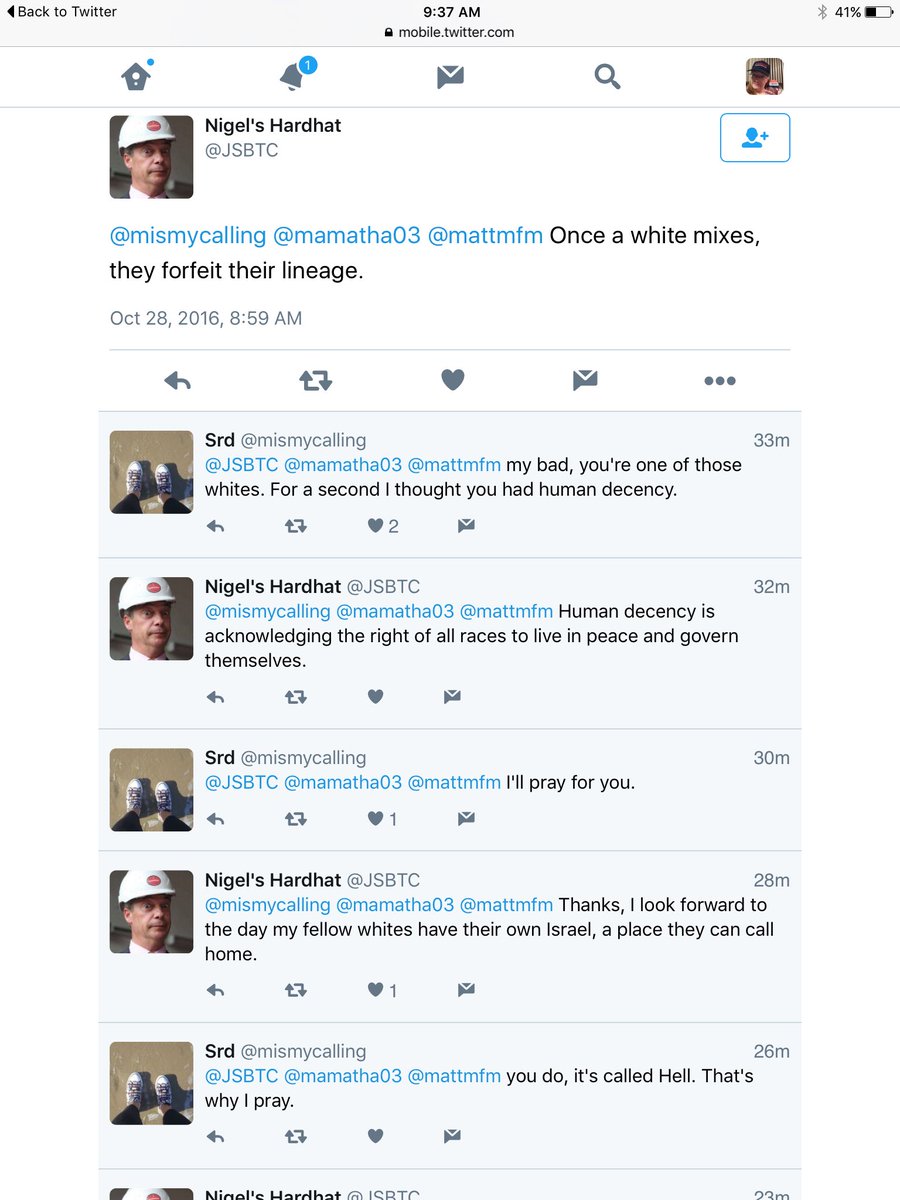Viewport: 900px width, 1200px height.
Task: Reply to Srd's 'it's called Hell' tweet
Action: pyautogui.click(x=215, y=1136)
